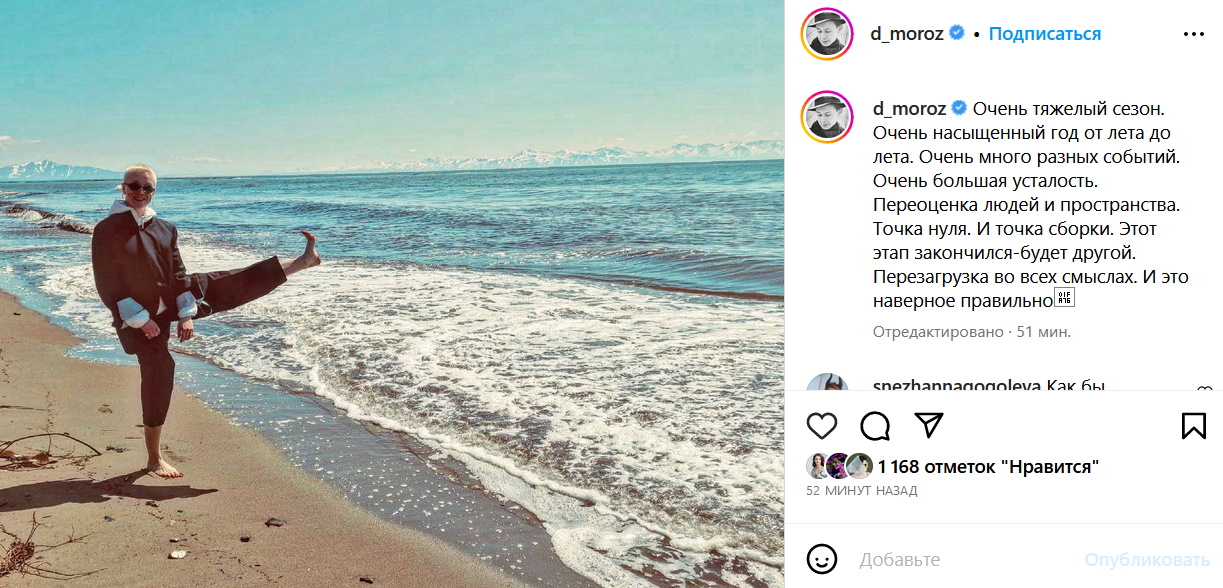Save post with the bookmark icon
1223x588 pixels.
[x=1193, y=426]
